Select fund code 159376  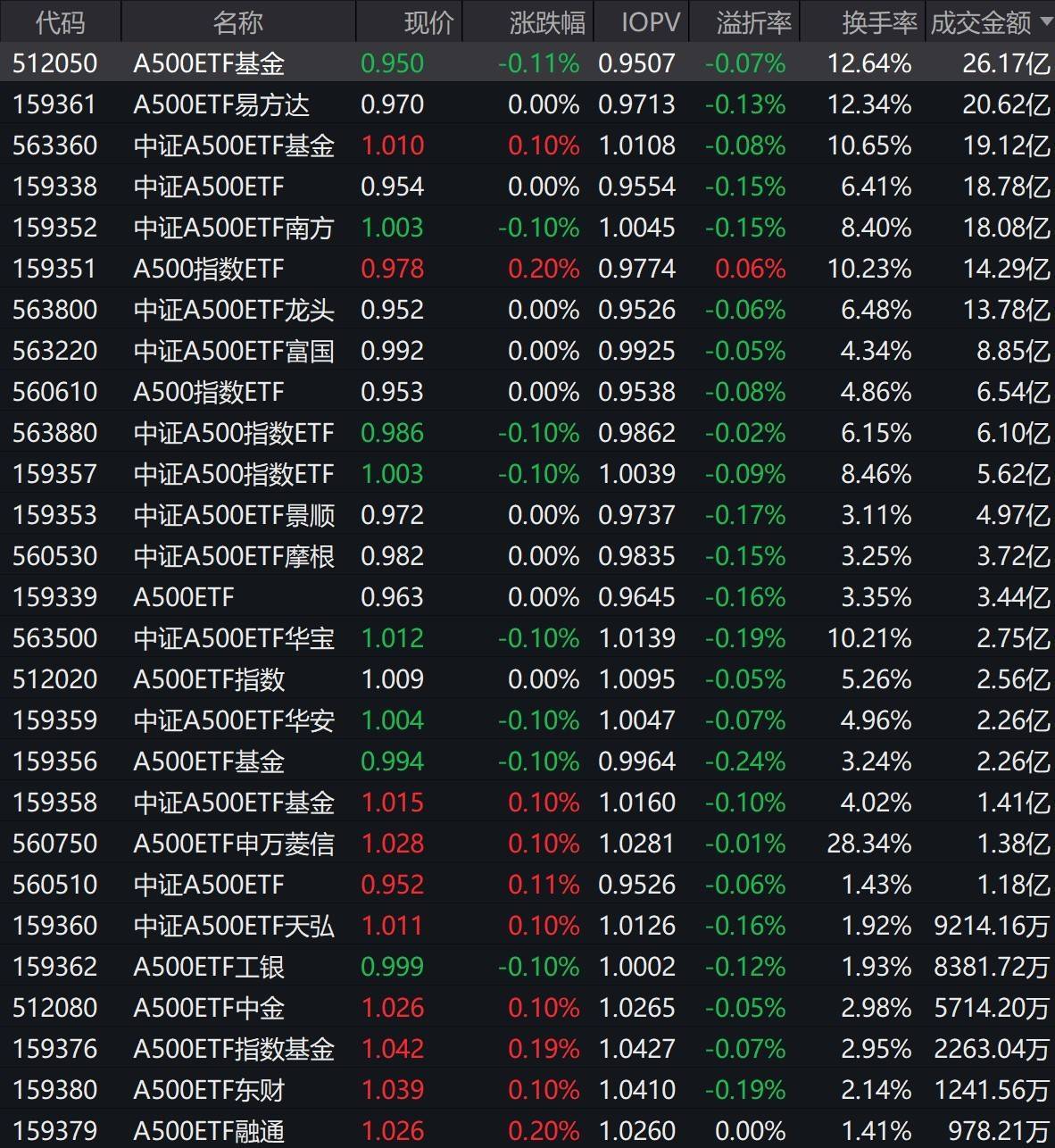coord(54,1049)
